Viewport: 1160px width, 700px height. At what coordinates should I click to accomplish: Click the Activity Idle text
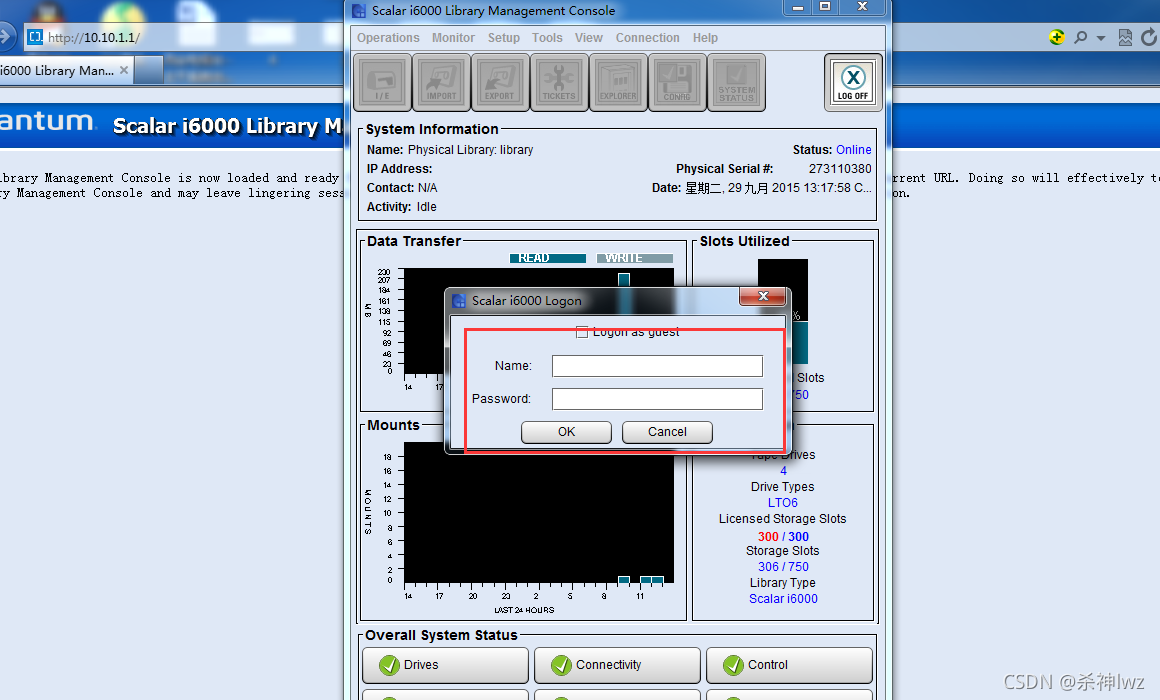402,207
